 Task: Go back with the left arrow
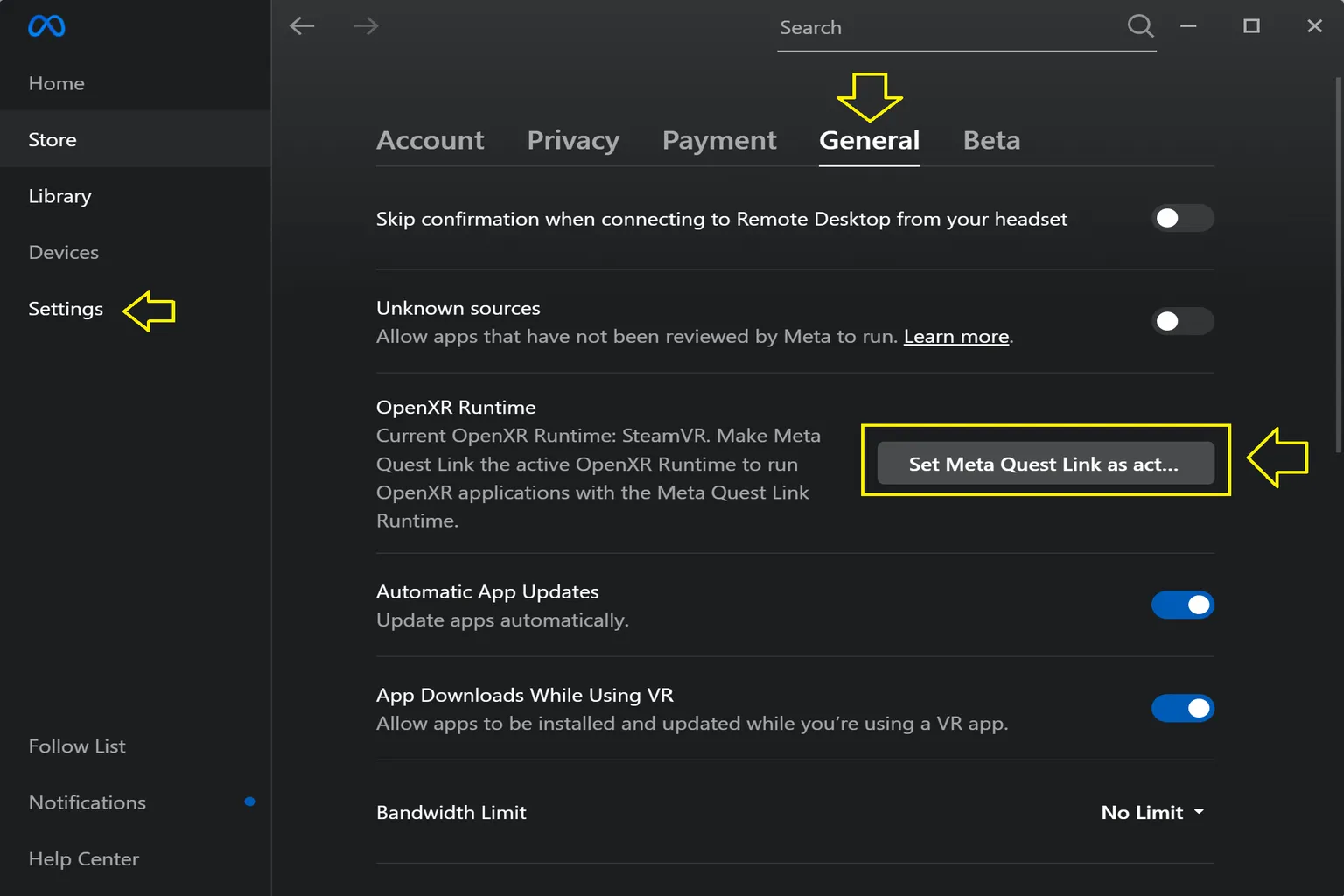pos(302,26)
